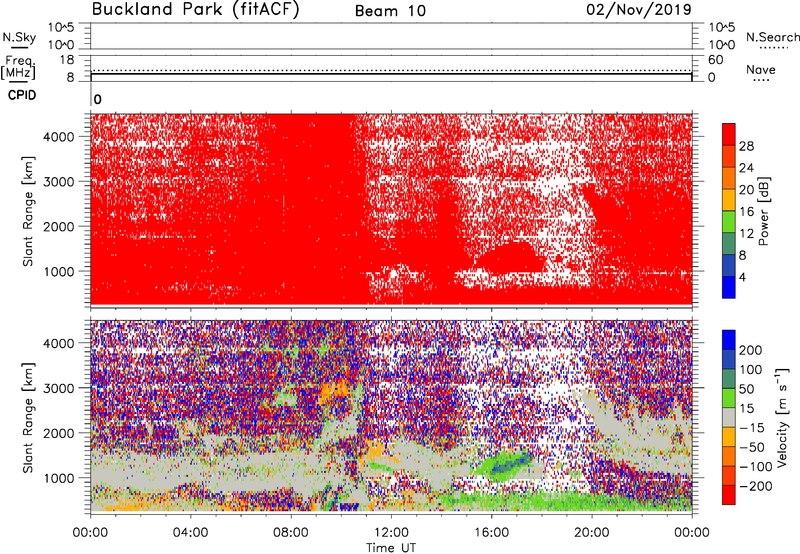Image resolution: width=800 pixels, height=554 pixels.
Task: Click the "Velocity [m s-1]" colorbar title
Action: [x=782, y=417]
